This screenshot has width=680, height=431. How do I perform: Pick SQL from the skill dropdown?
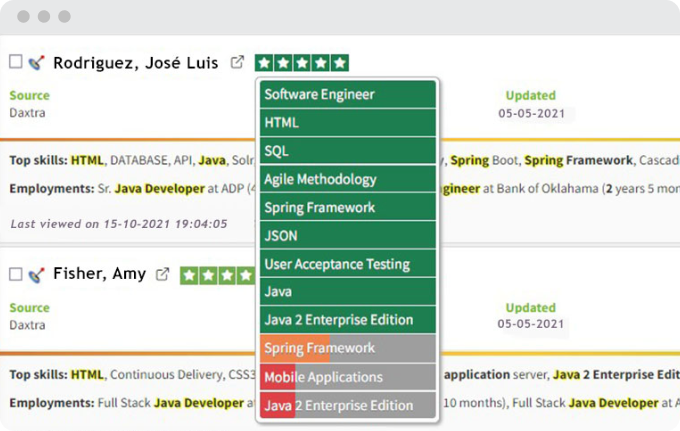[347, 151]
